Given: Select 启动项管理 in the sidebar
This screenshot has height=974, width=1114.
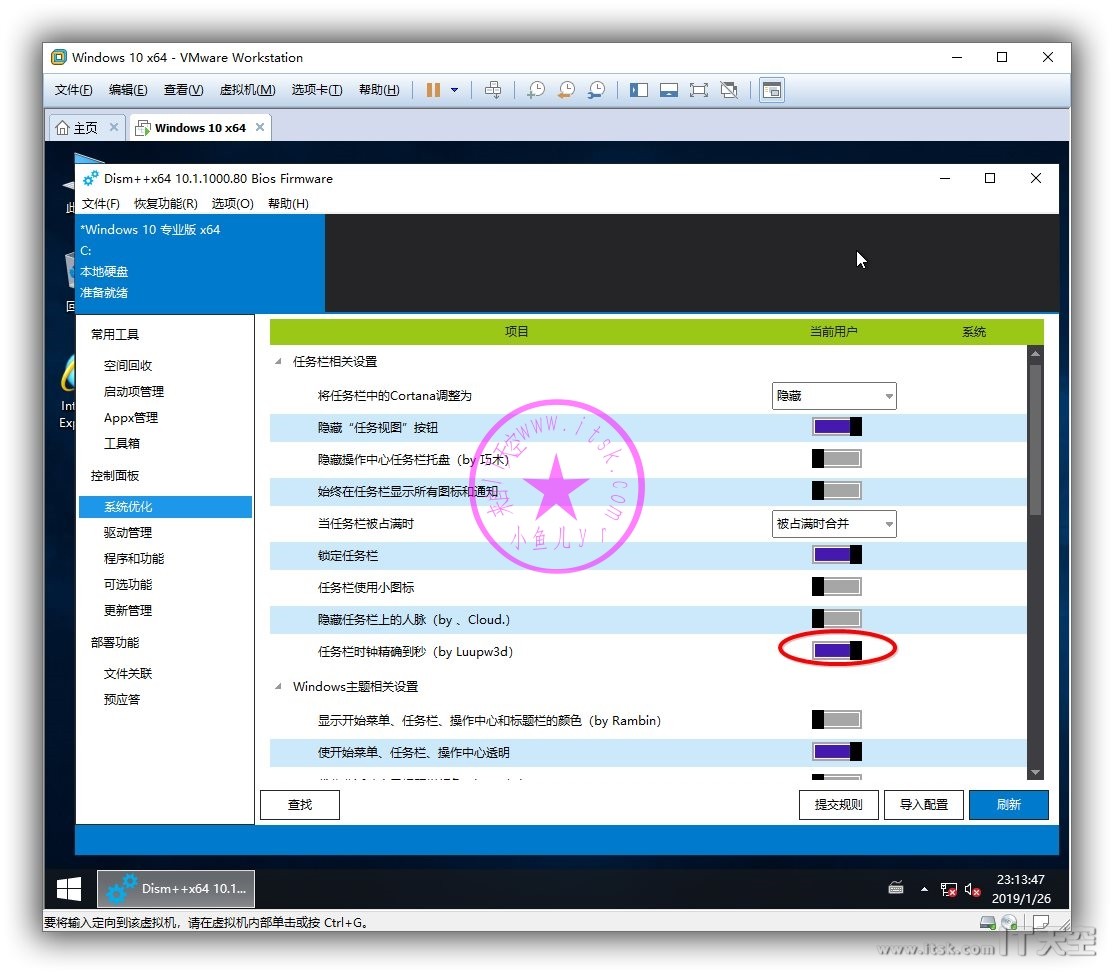Looking at the screenshot, I should point(134,391).
